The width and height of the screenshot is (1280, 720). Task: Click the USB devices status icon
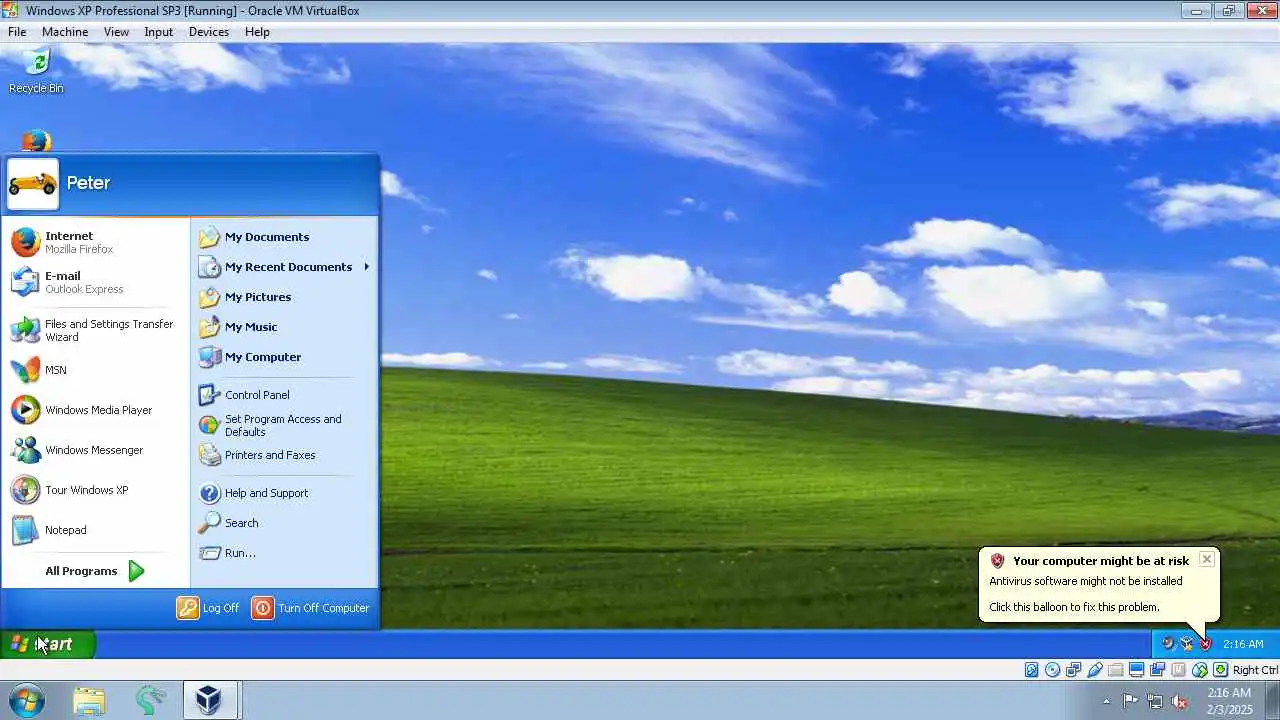[1095, 670]
